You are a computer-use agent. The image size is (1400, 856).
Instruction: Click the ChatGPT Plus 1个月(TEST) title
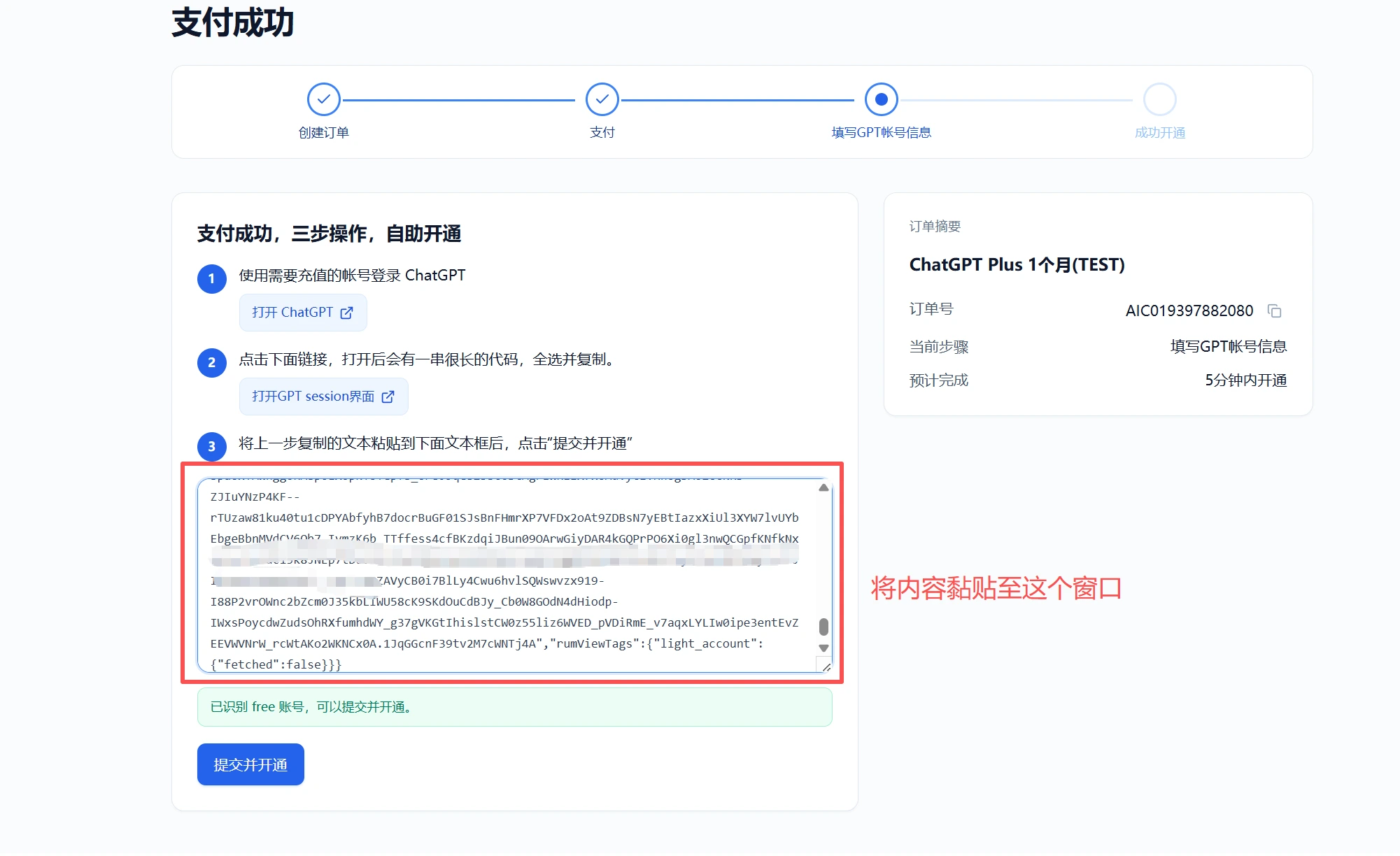pyautogui.click(x=1017, y=264)
